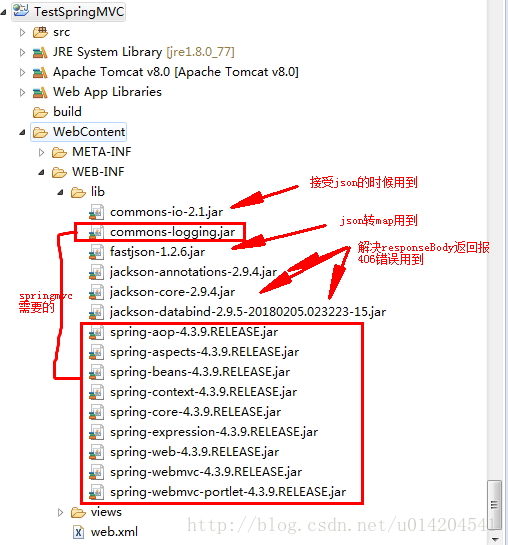The width and height of the screenshot is (508, 545).
Task: Select spring-web-4.3.9.RELEASE.jar file name
Action: 195,452
